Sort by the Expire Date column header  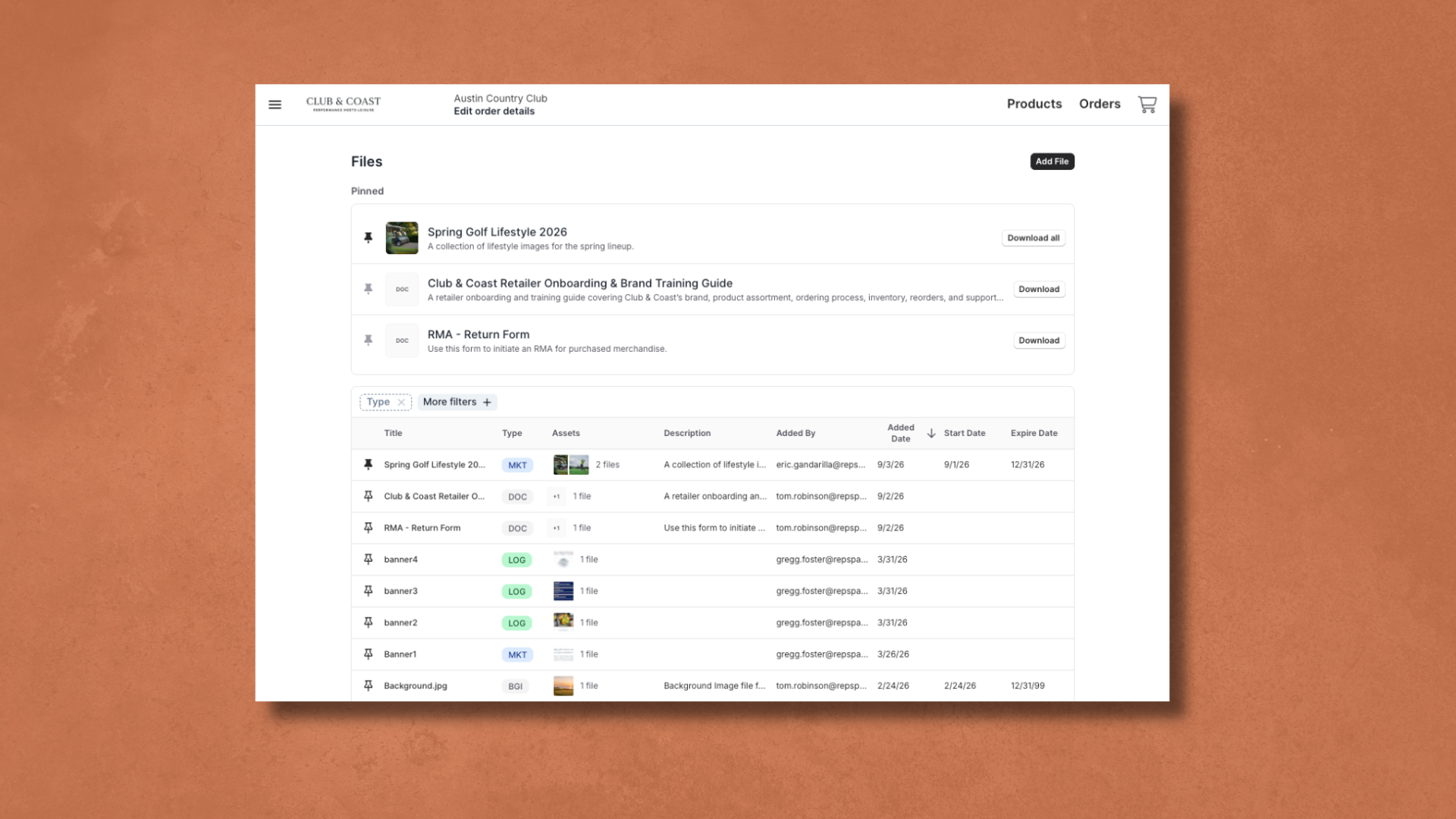click(1034, 433)
